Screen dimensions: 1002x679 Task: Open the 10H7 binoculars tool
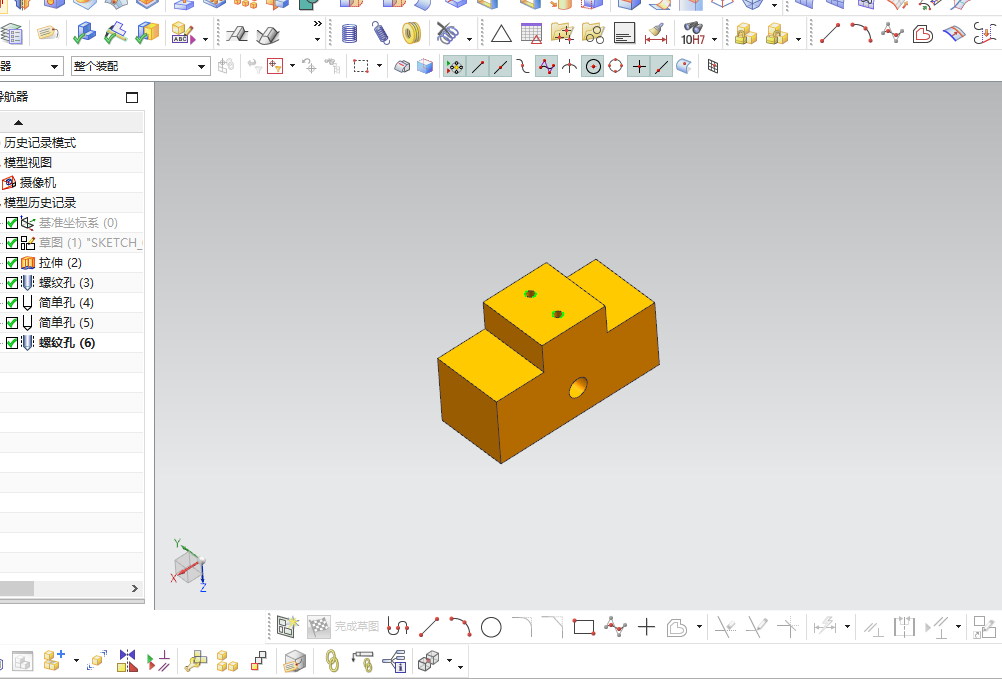693,33
